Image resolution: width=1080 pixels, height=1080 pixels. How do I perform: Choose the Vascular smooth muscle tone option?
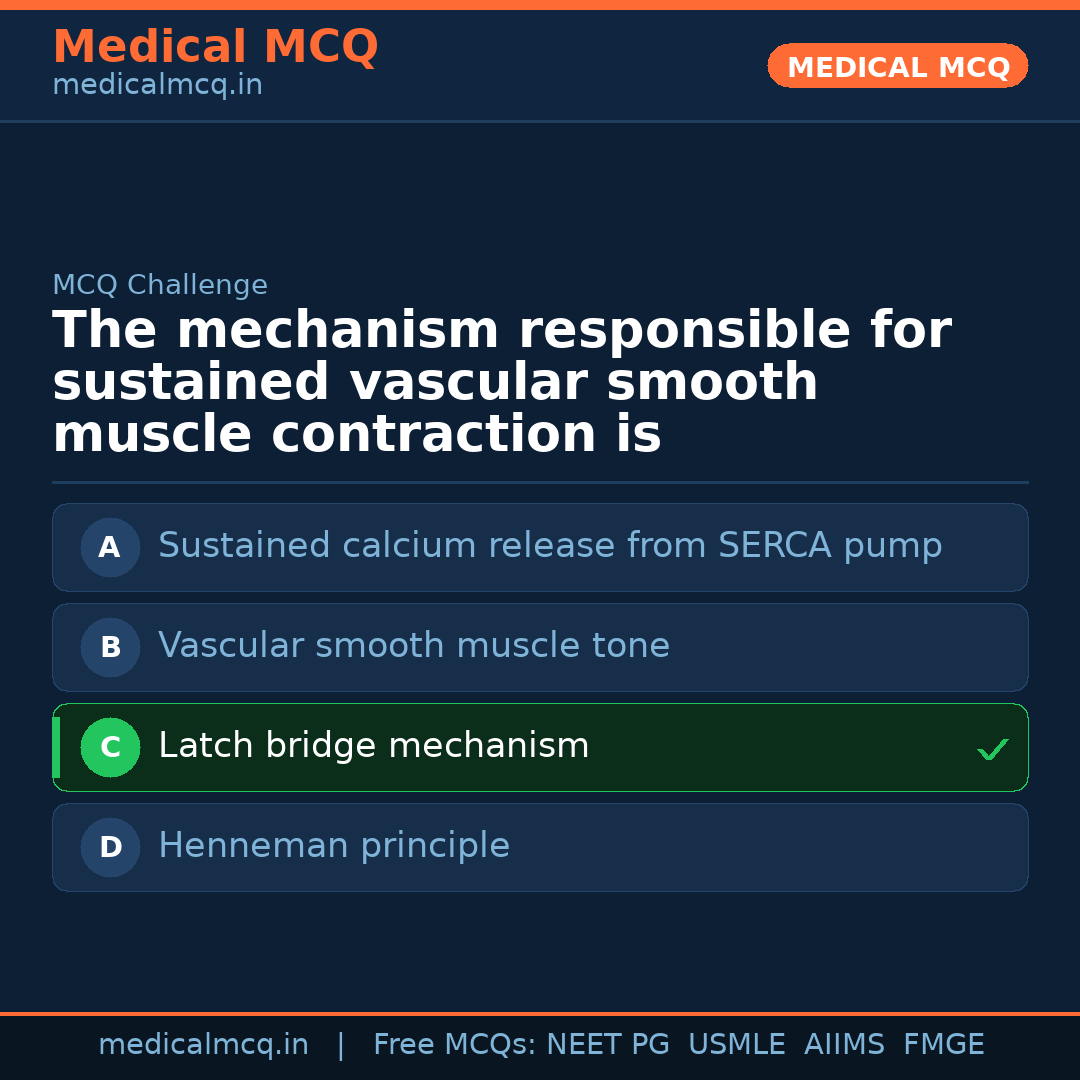(x=414, y=646)
